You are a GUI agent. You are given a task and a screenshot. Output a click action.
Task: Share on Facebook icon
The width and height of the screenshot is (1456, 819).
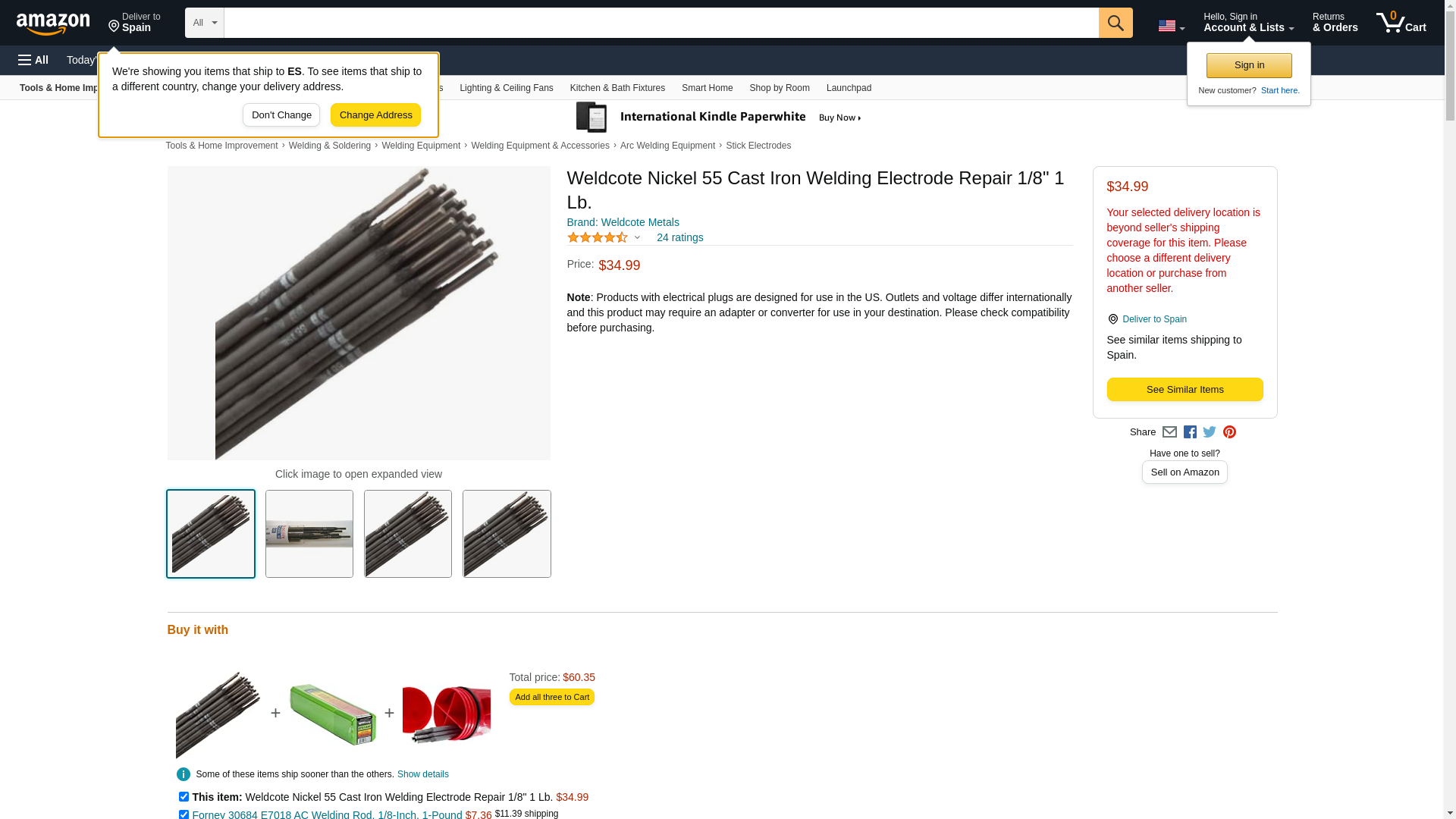(1190, 432)
